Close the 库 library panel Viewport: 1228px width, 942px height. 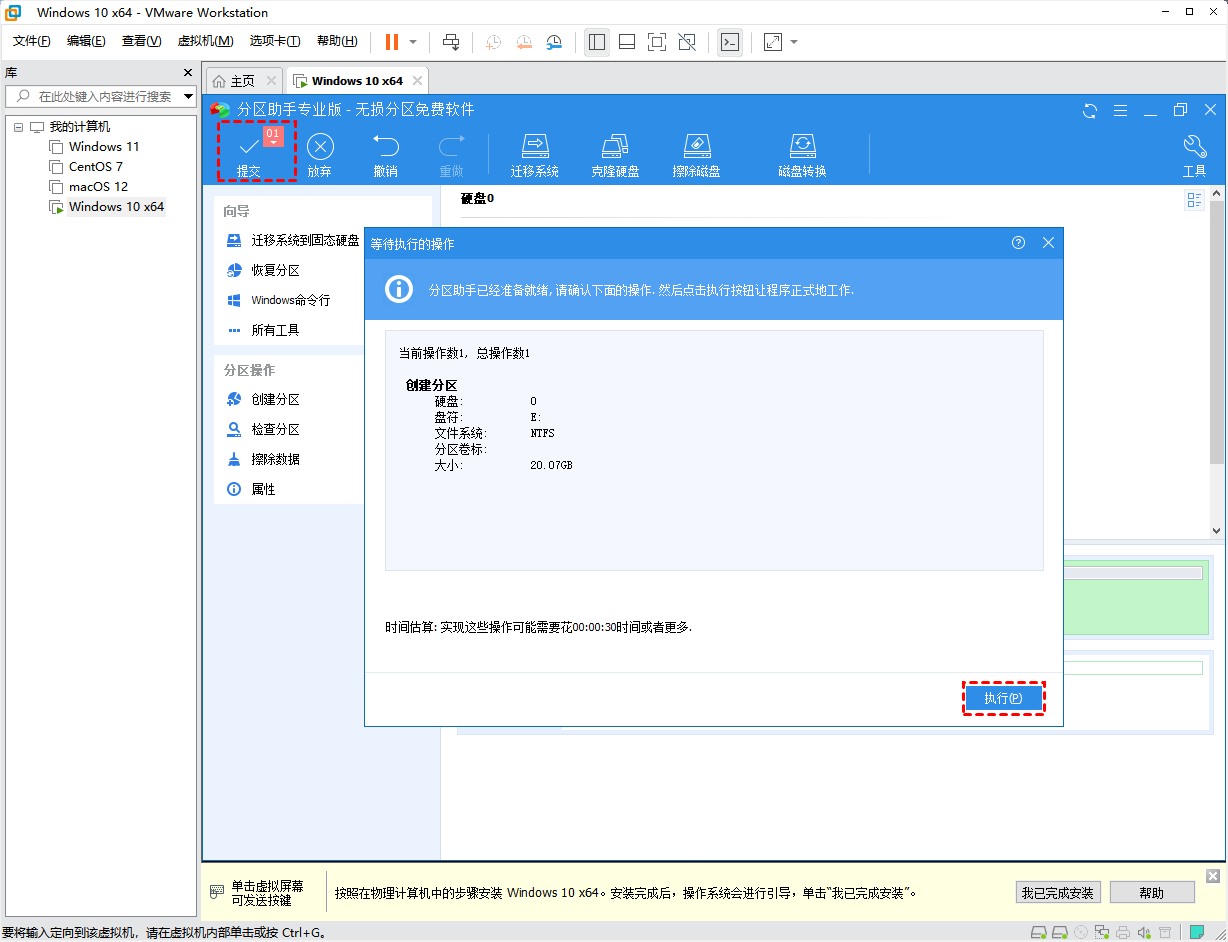(x=188, y=73)
